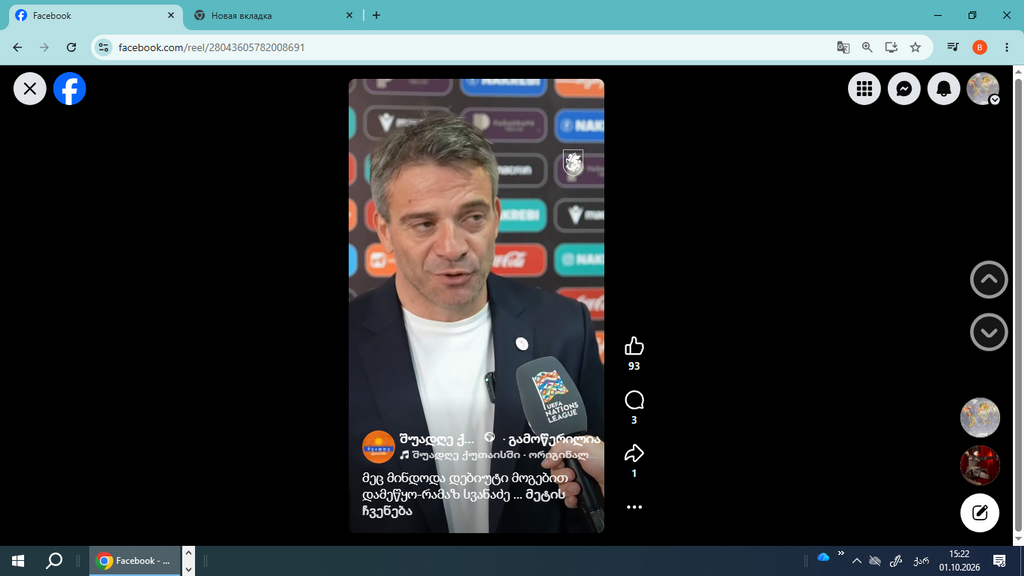
Task: Open the notifications bell
Action: pos(944,89)
